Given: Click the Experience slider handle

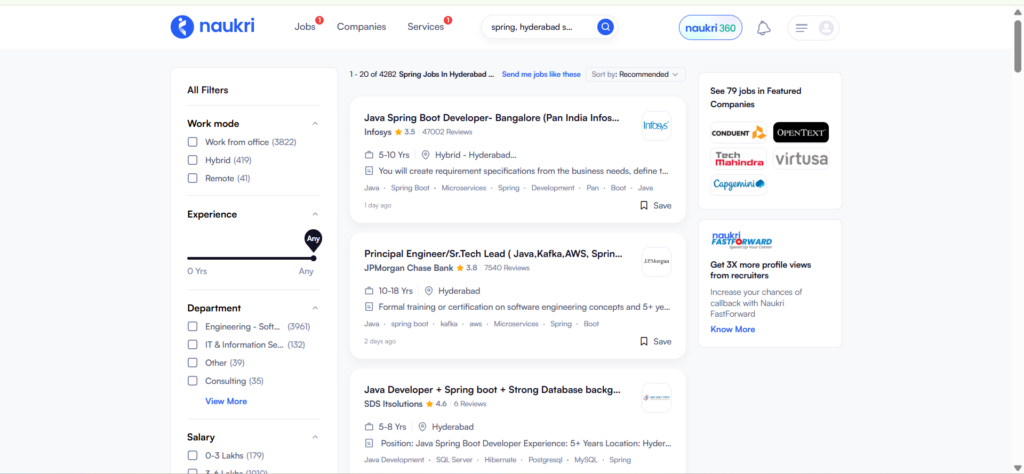Looking at the screenshot, I should 313,258.
